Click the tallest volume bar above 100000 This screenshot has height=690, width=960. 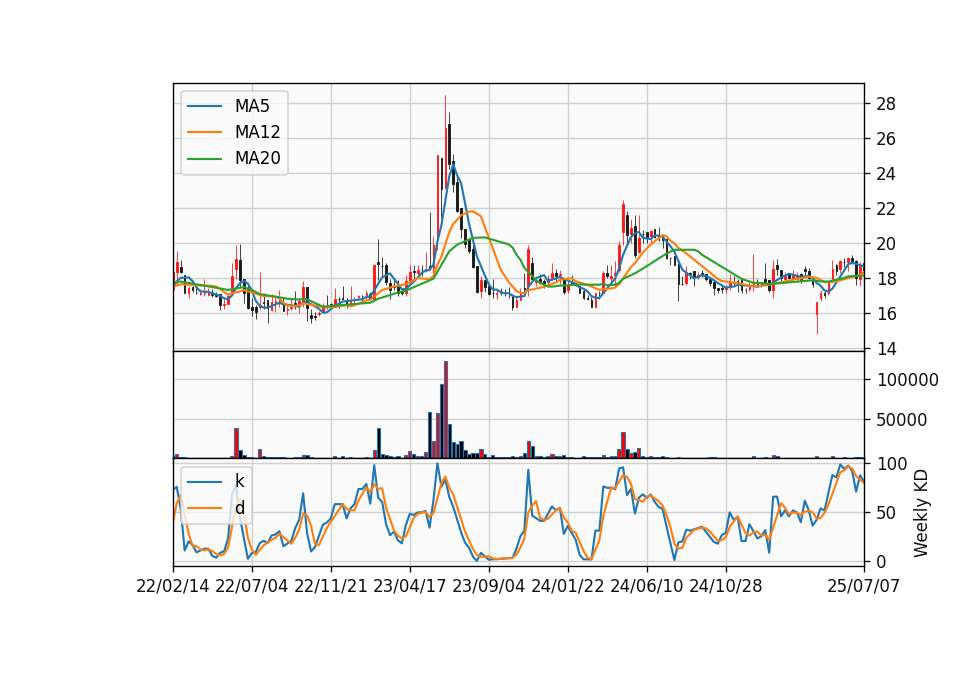click(446, 410)
